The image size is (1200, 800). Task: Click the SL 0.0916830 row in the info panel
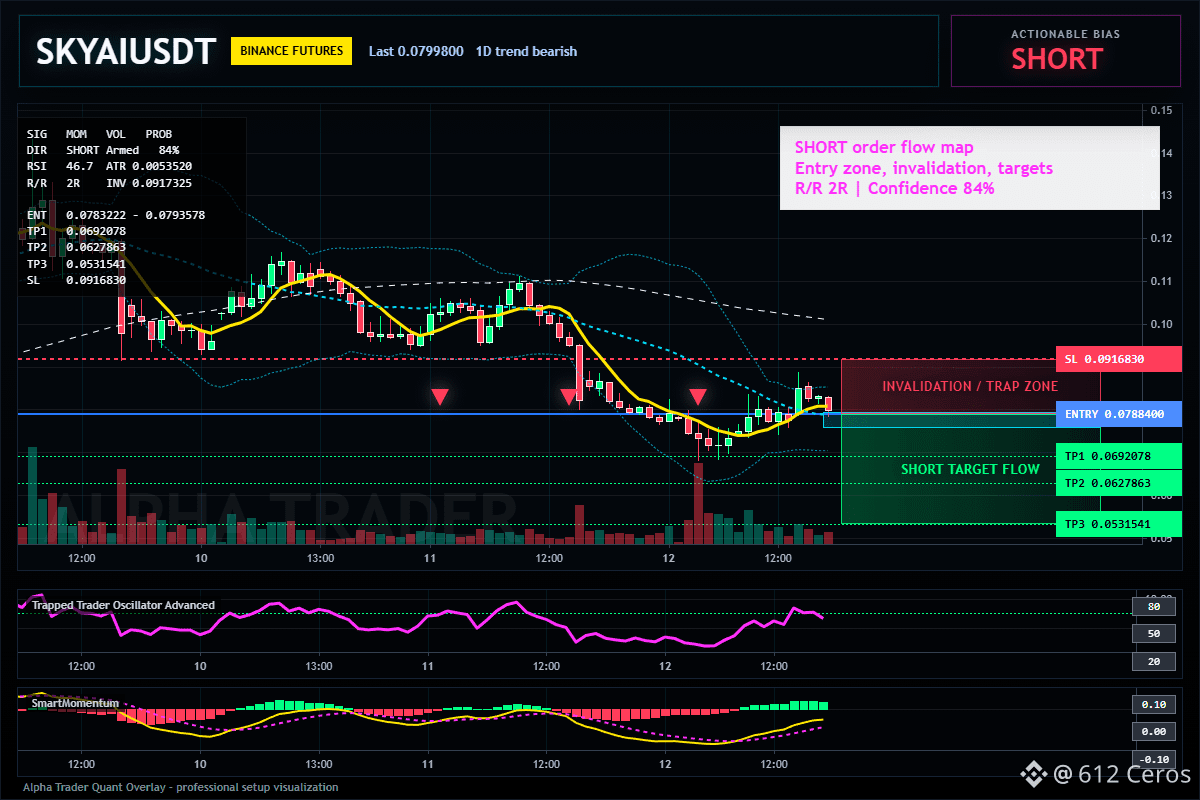tap(76, 280)
